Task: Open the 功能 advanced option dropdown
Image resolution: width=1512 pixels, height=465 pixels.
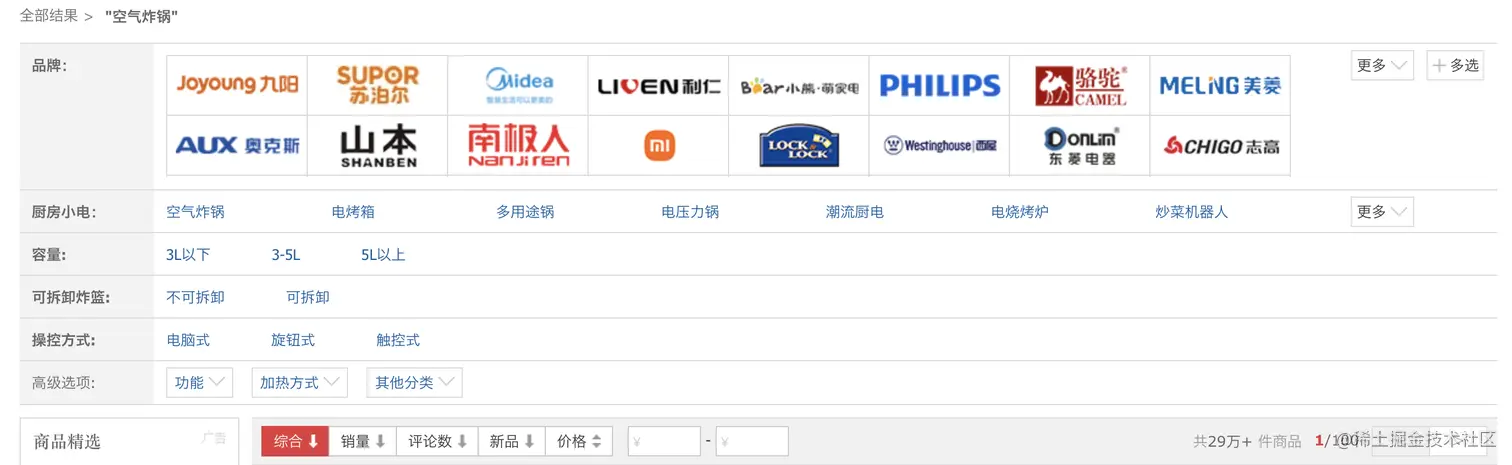Action: 199,382
